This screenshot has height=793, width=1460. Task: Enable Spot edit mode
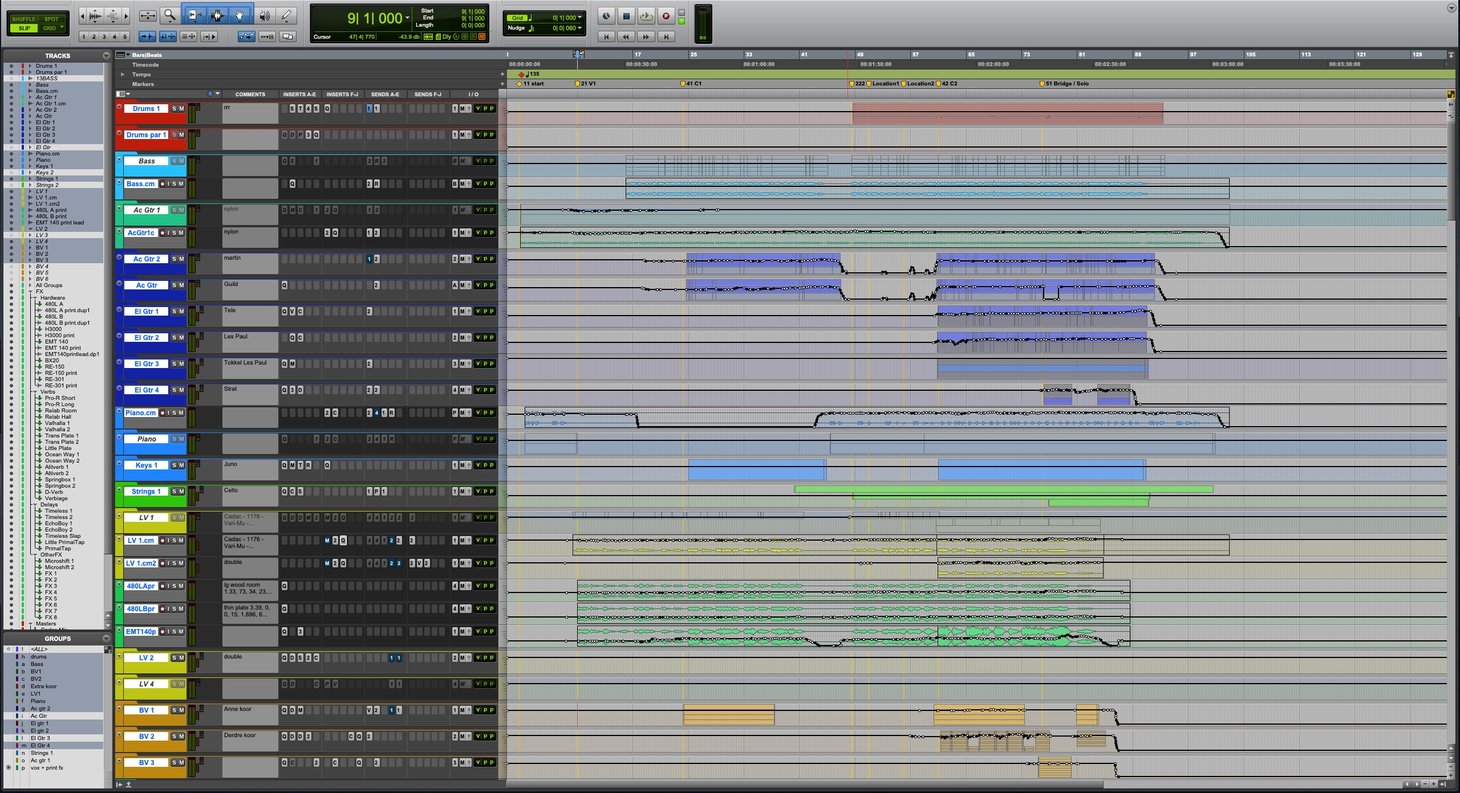[x=51, y=19]
